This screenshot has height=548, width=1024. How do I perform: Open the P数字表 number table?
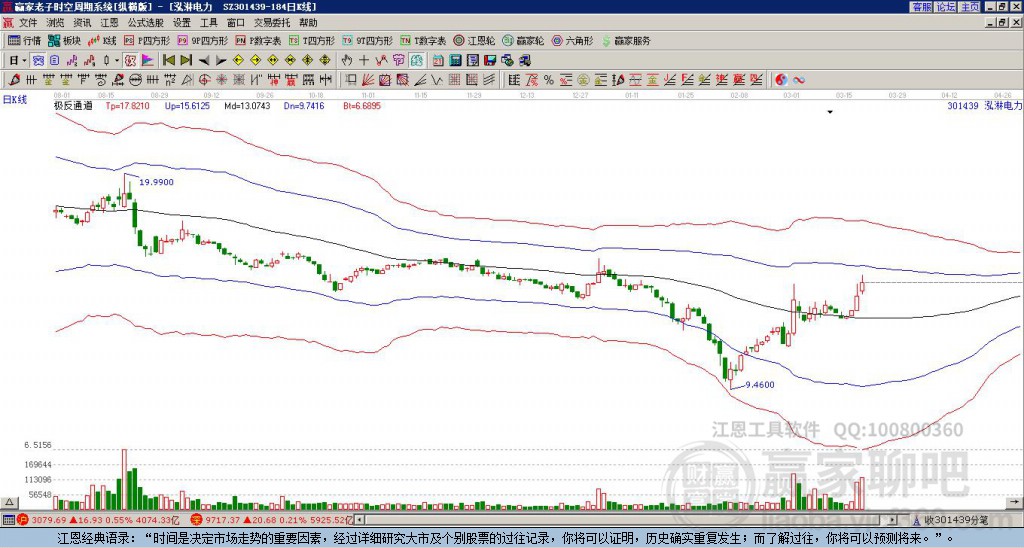coord(259,40)
